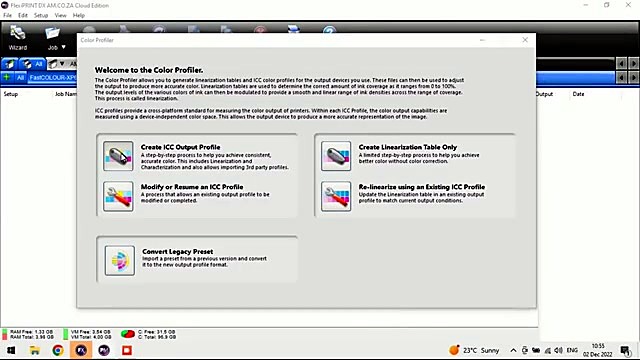Click the red screen recorder taskbar icon
Image resolution: width=640 pixels, height=360 pixels.
[x=127, y=350]
